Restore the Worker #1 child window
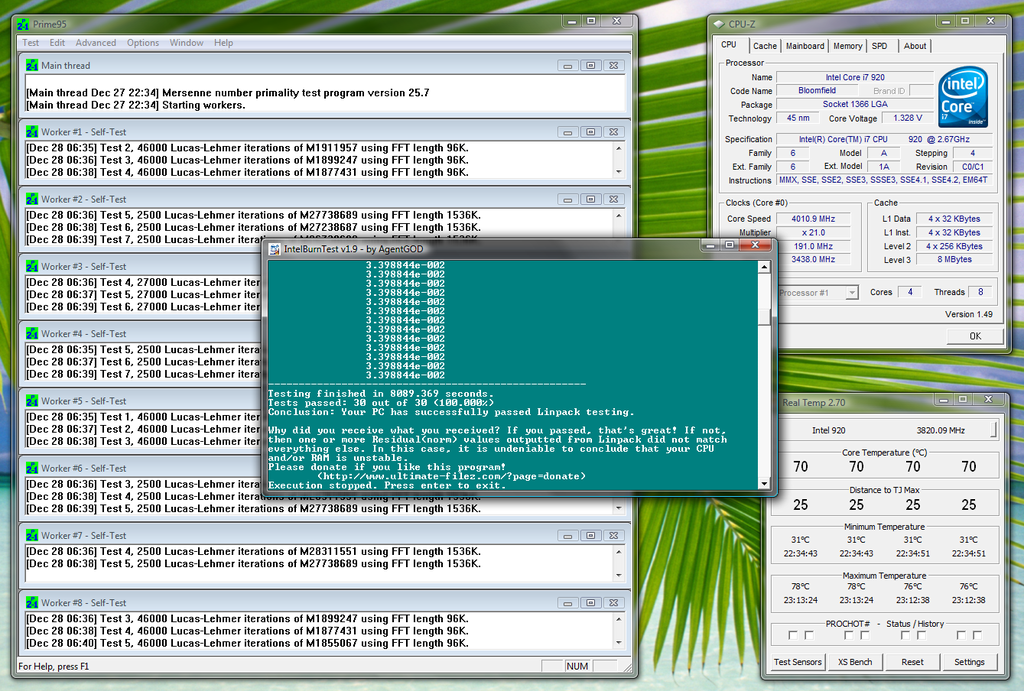The image size is (1024, 691). [x=591, y=132]
